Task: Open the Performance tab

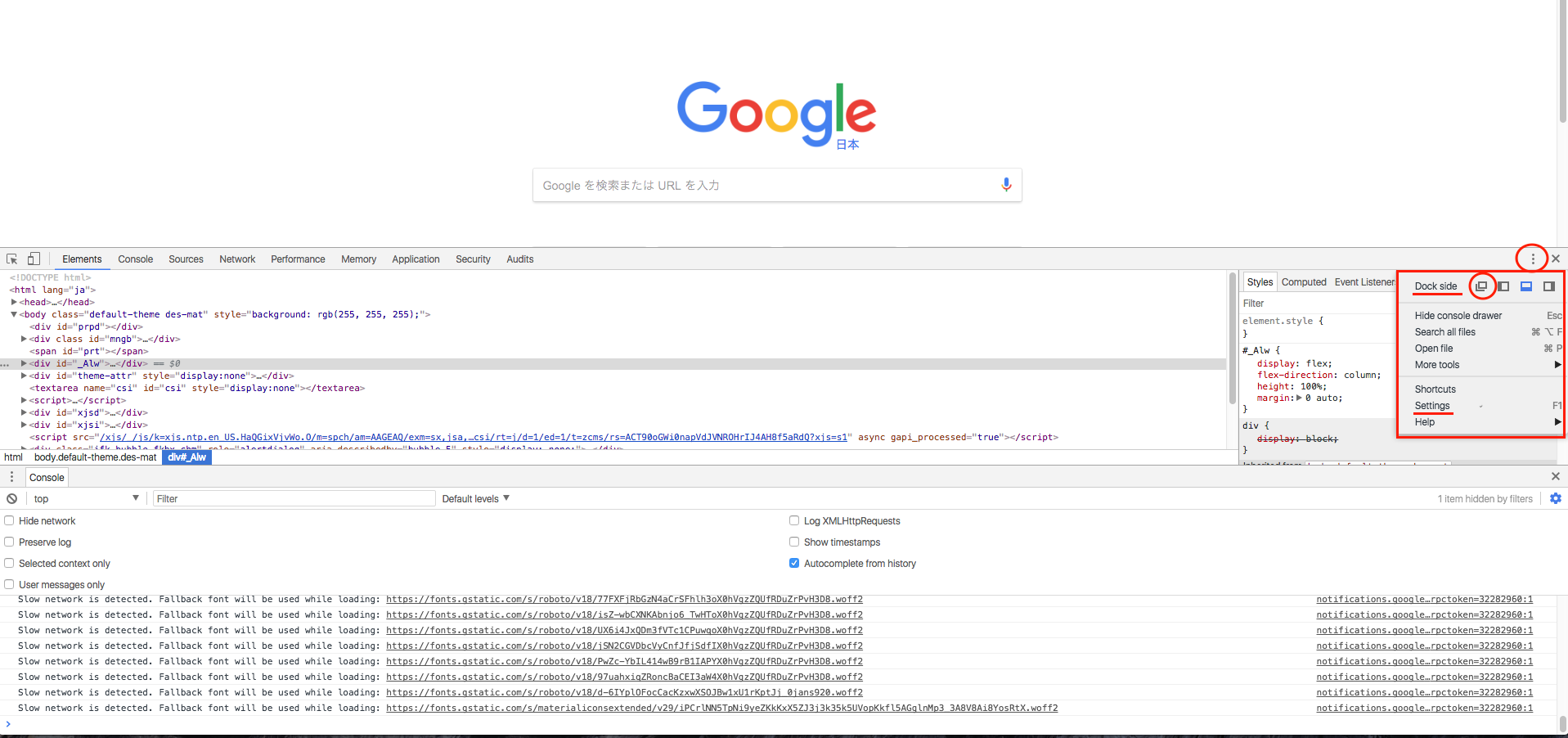Action: 298,259
